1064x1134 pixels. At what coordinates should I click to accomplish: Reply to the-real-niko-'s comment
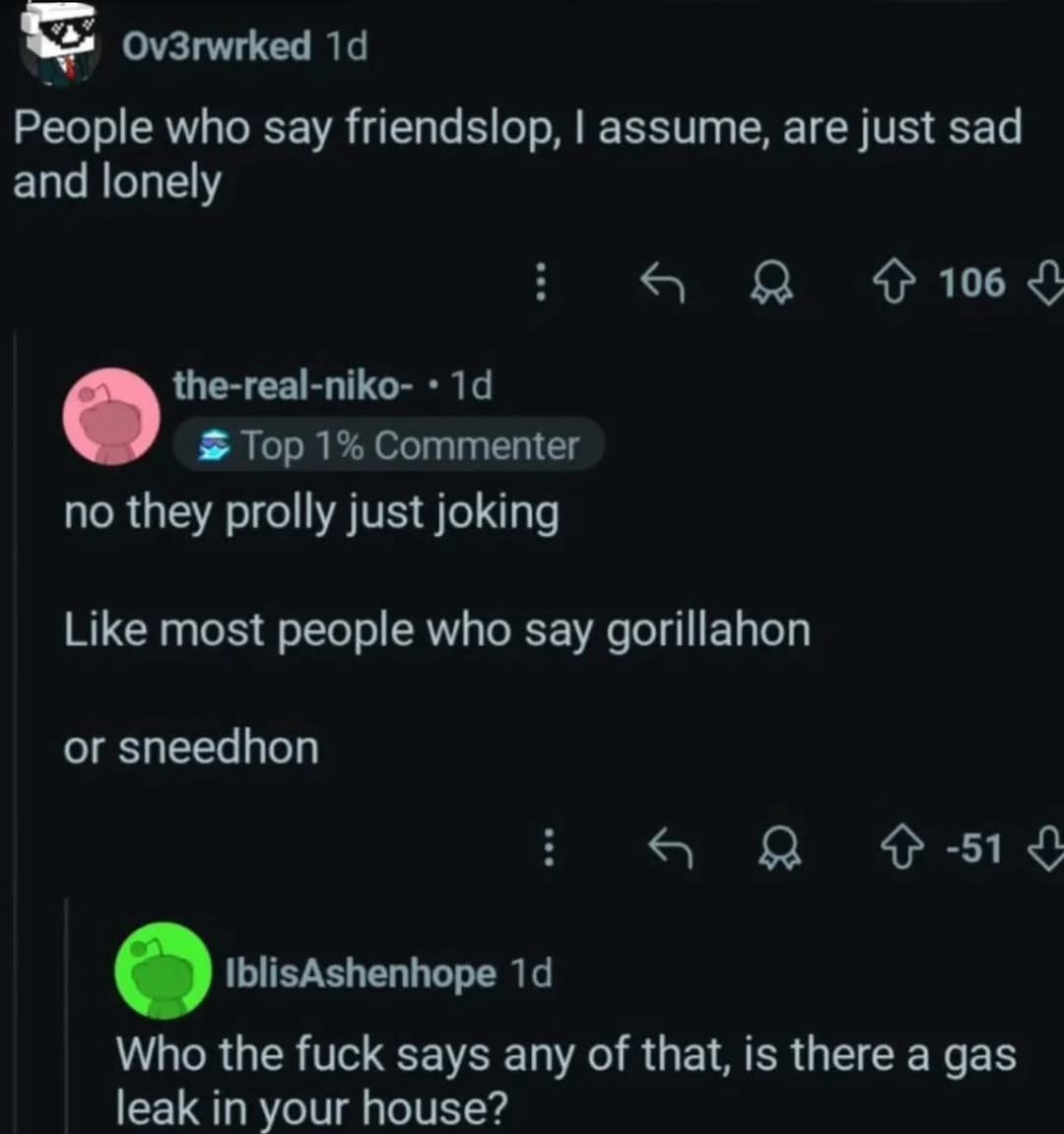[671, 849]
